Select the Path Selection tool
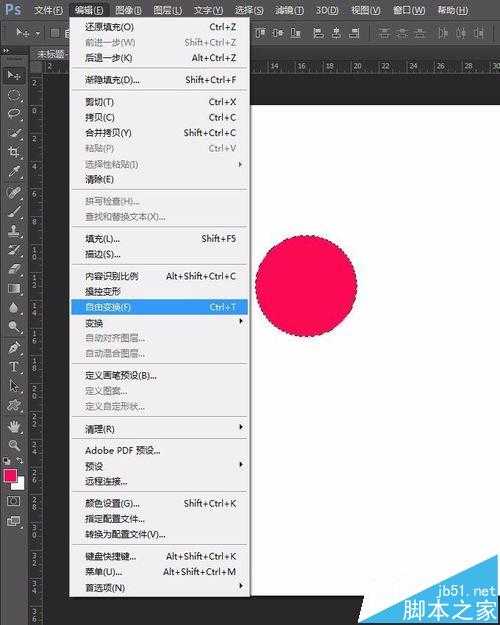The width and height of the screenshot is (500, 625). tap(14, 386)
